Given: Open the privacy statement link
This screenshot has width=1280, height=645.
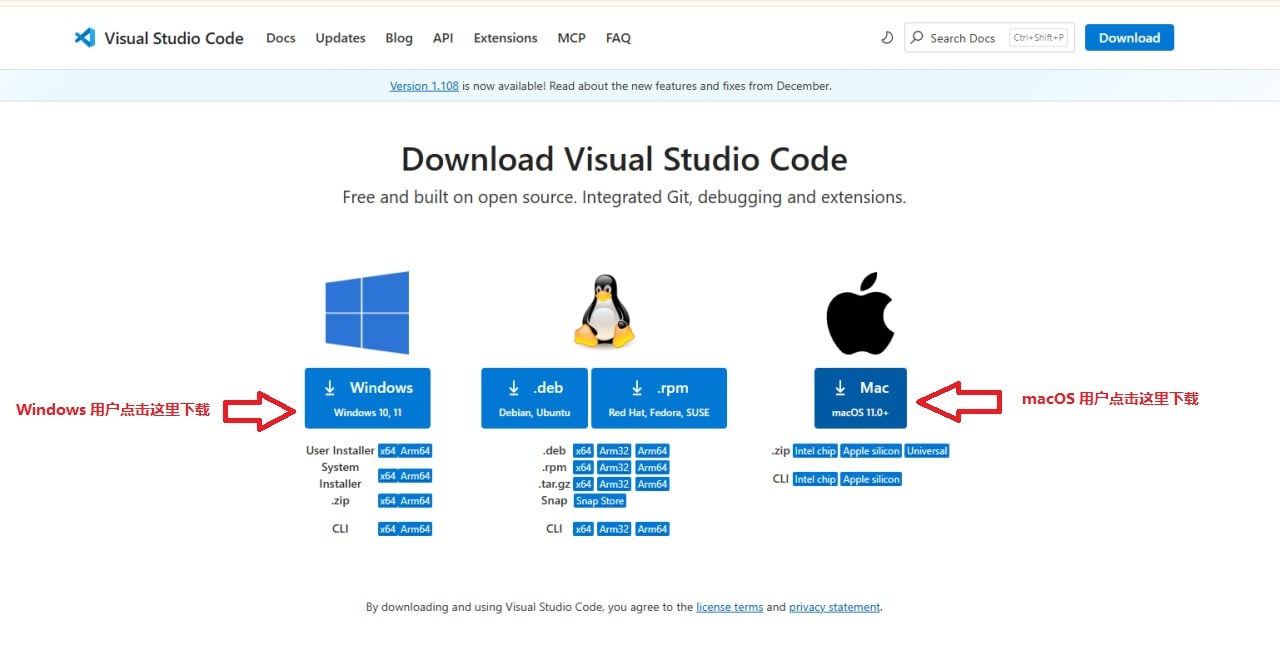Looking at the screenshot, I should [x=834, y=607].
